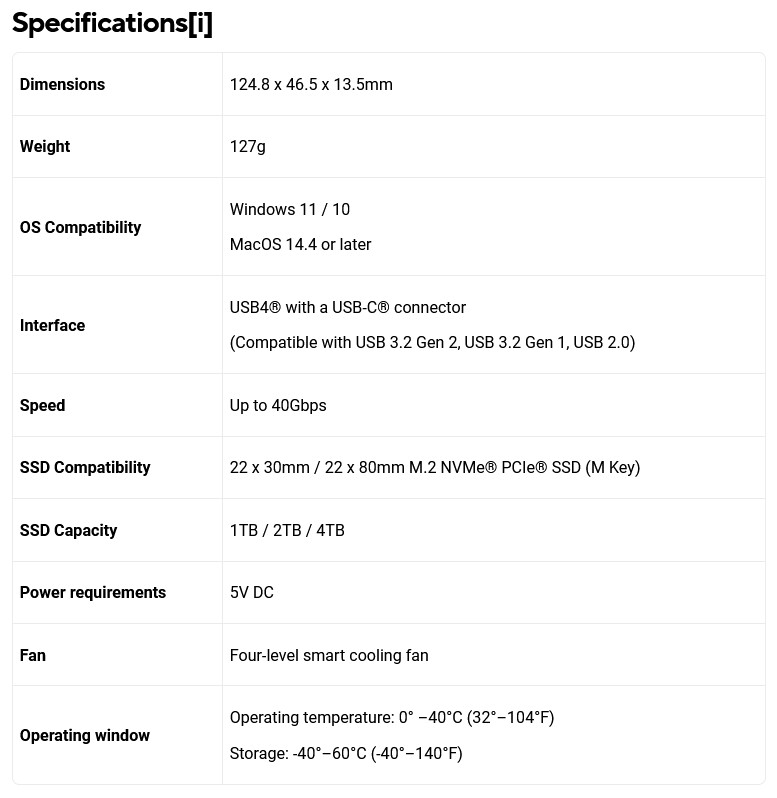The width and height of the screenshot is (777, 798).
Task: Select the Speed row label
Action: [42, 406]
